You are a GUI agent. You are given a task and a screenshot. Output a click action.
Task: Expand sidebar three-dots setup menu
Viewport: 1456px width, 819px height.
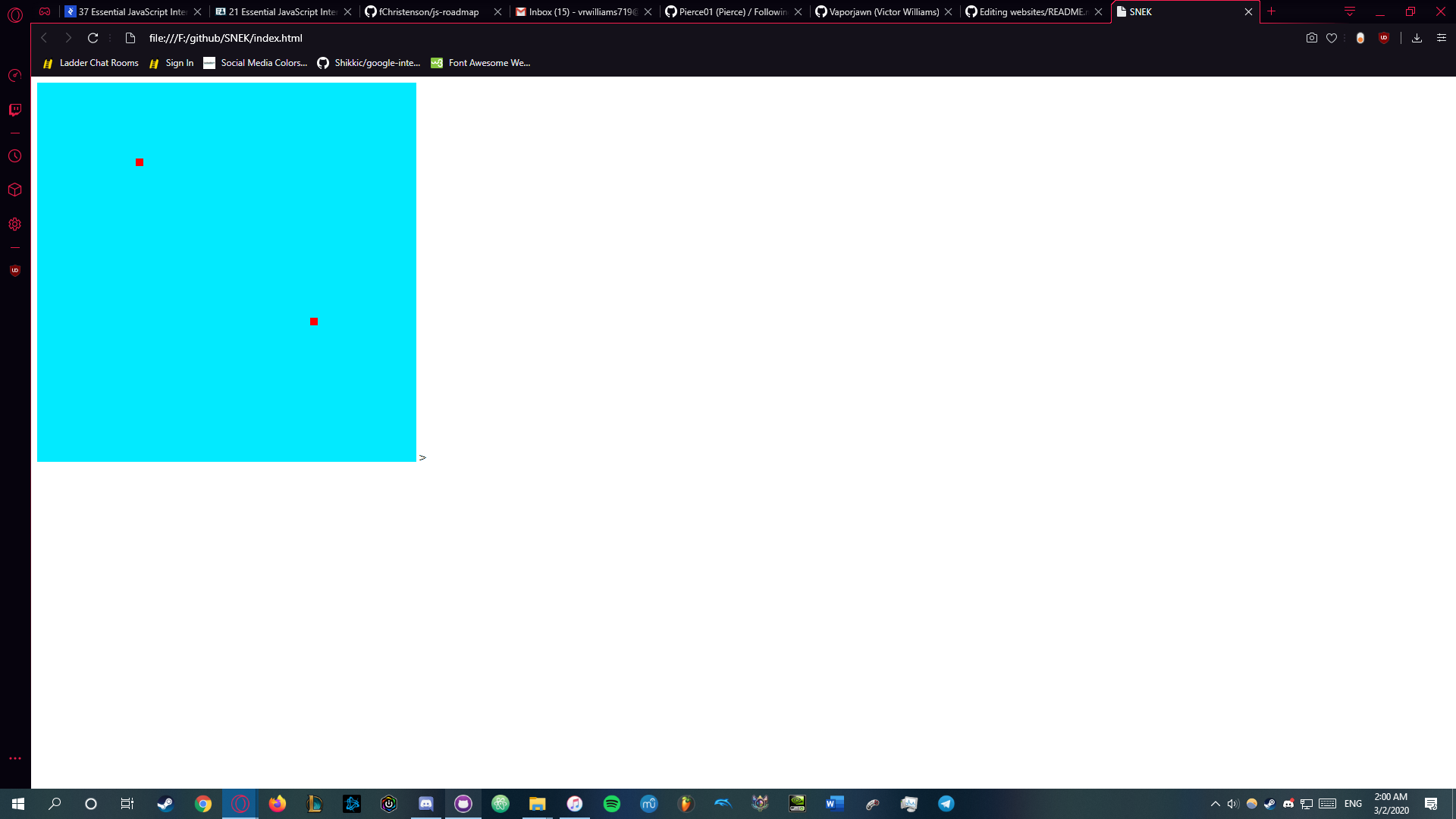point(14,758)
